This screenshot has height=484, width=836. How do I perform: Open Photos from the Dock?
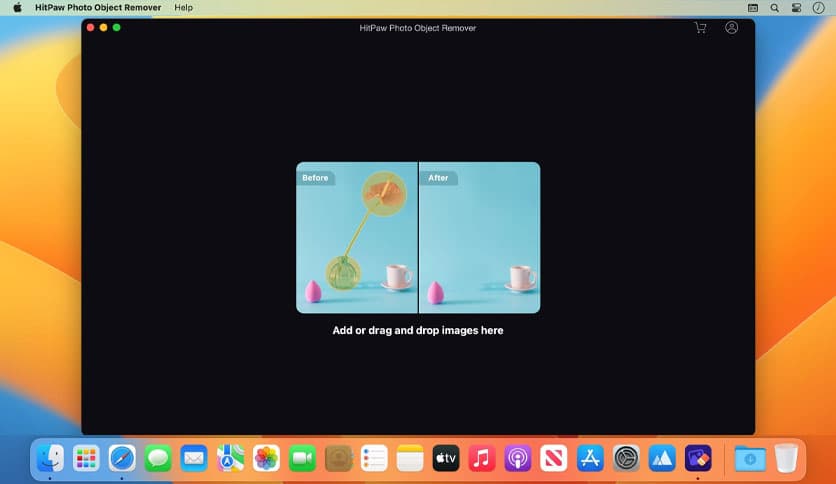coord(266,458)
